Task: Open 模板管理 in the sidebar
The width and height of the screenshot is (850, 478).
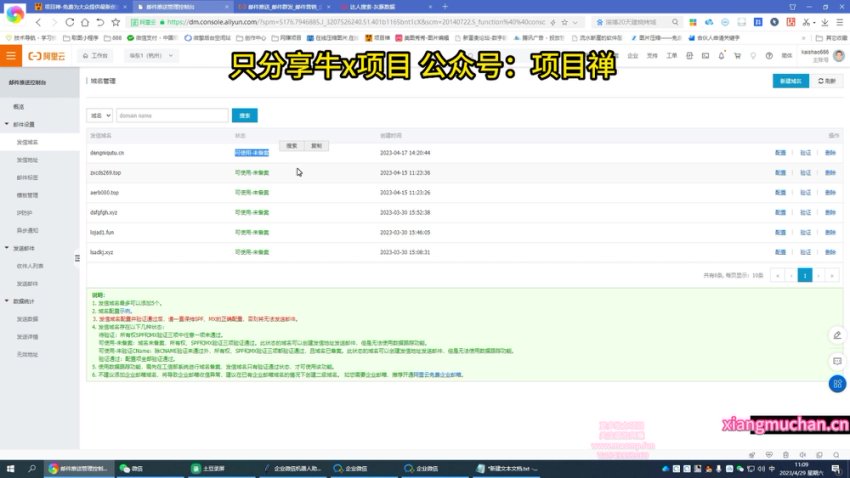Action: point(27,195)
